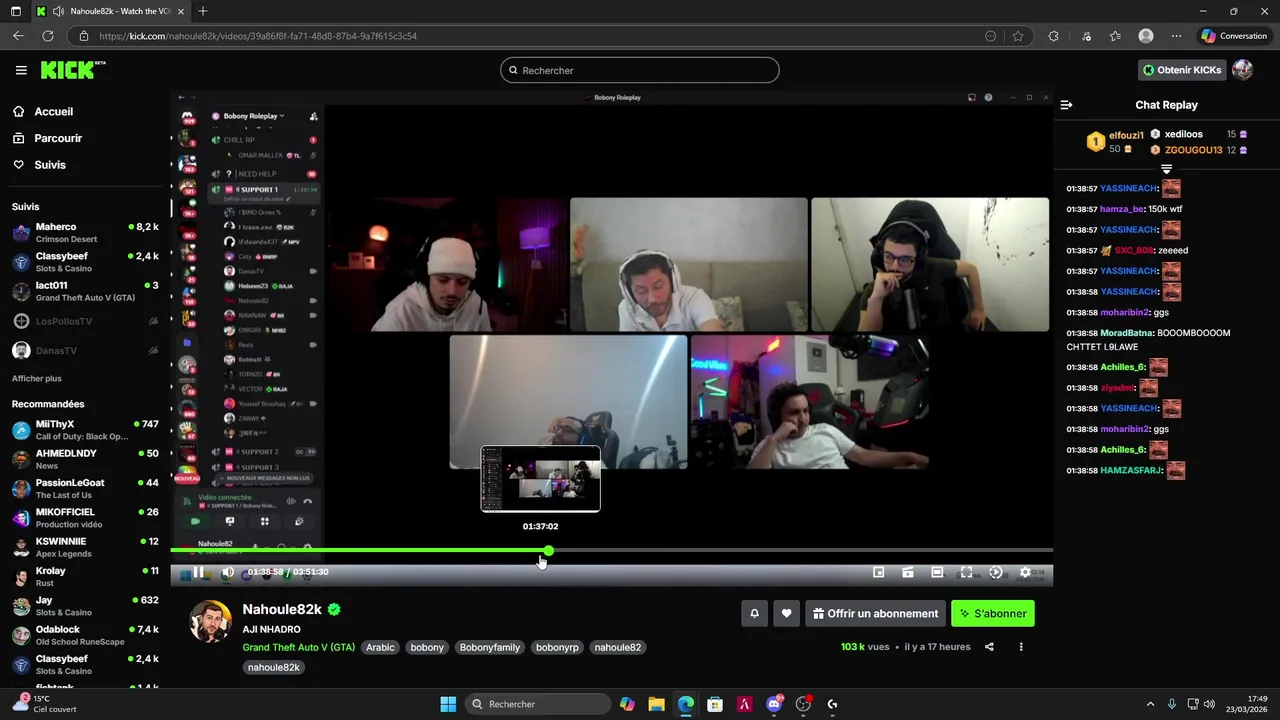Open Discord from taskbar
Viewport: 1280px width, 720px height.
[x=774, y=704]
